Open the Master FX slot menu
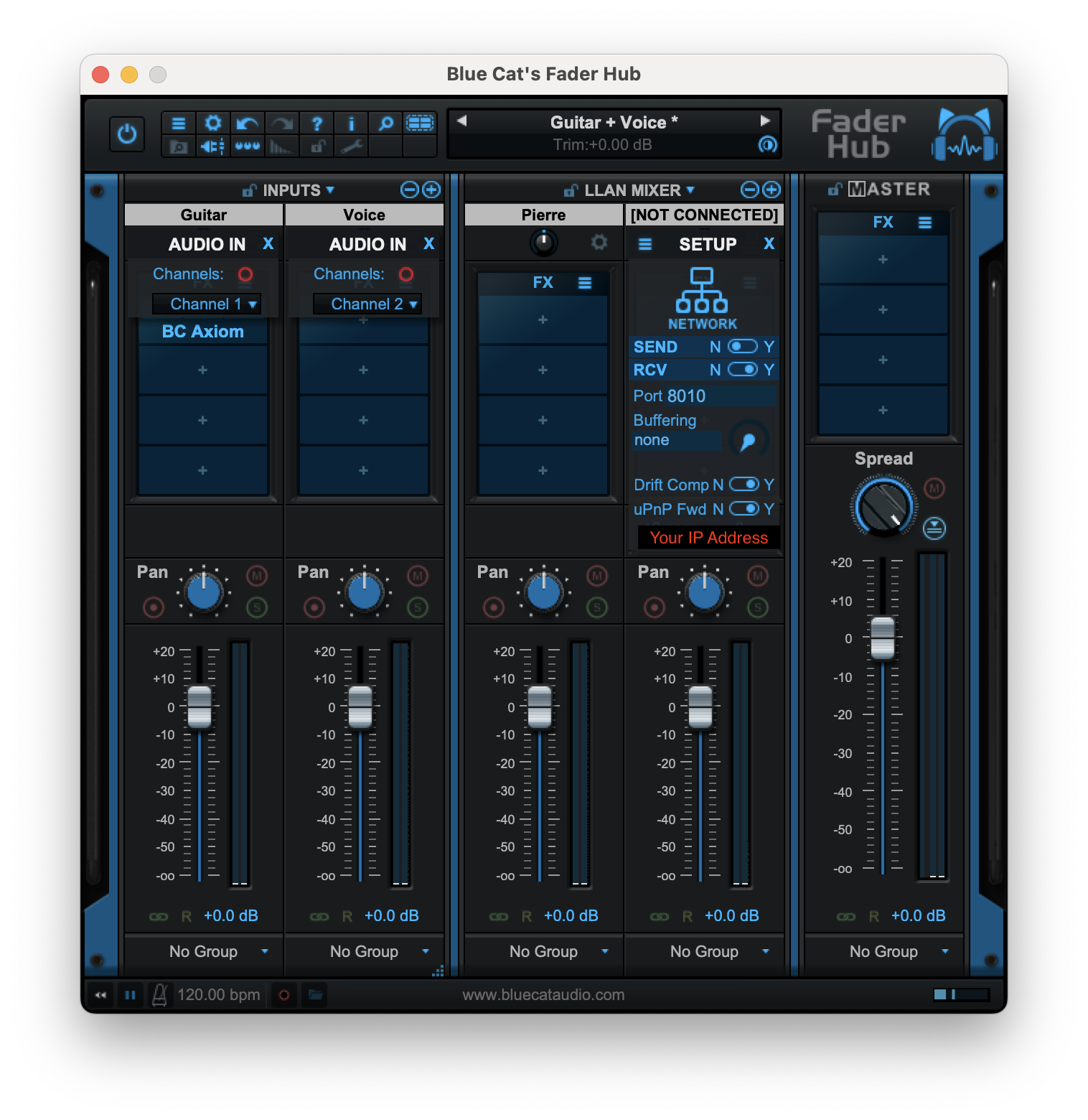The height and width of the screenshot is (1120, 1088). [x=925, y=223]
